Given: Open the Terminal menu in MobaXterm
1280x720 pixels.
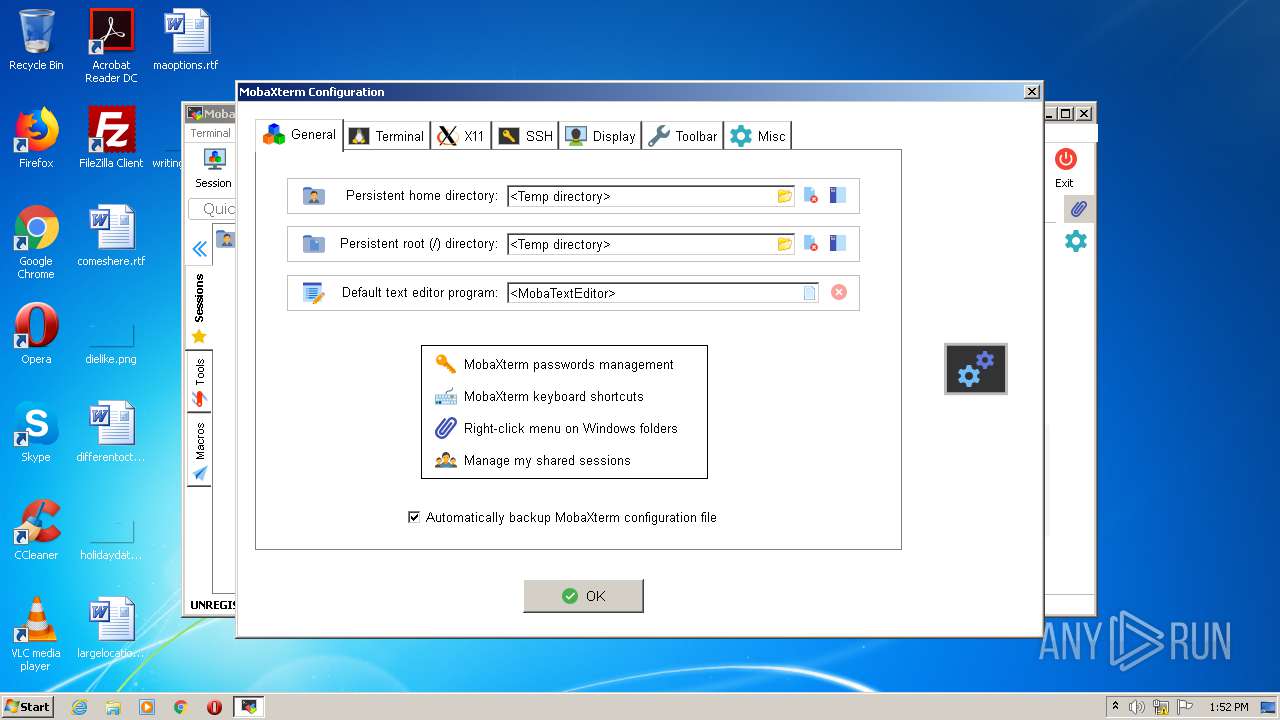Looking at the screenshot, I should [210, 133].
